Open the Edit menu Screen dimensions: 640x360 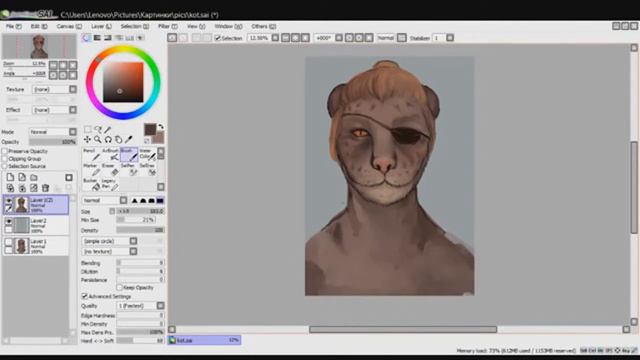click(x=39, y=26)
